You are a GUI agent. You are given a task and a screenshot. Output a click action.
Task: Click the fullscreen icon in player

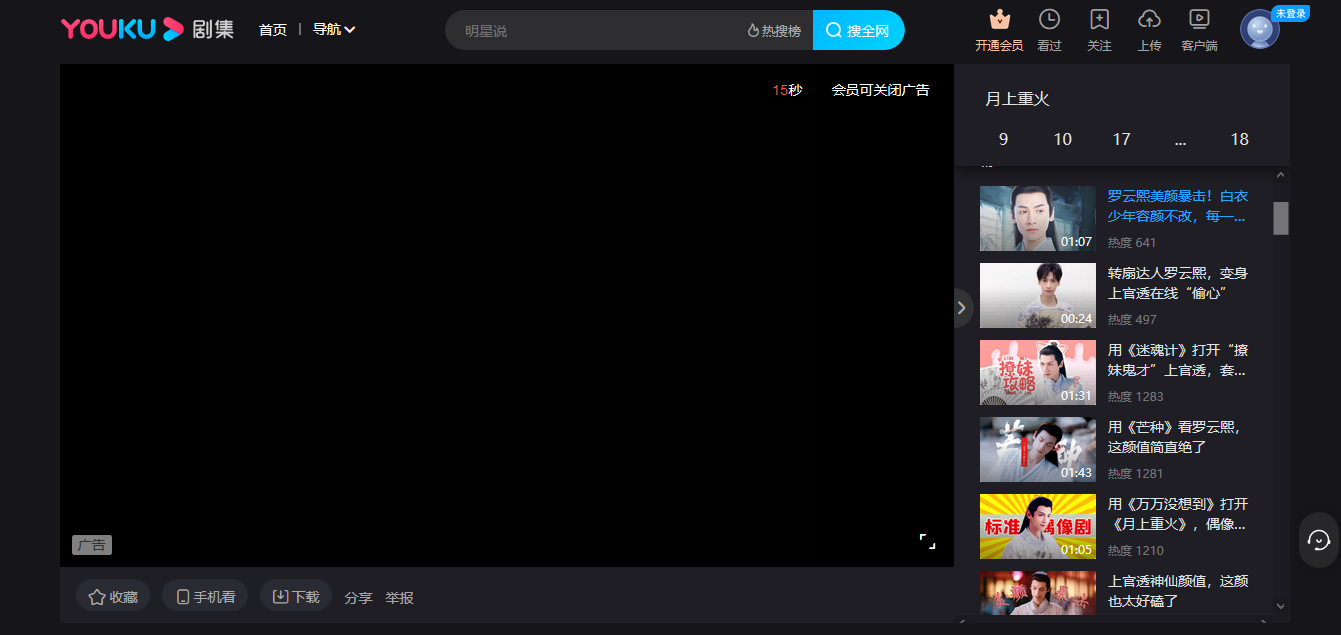click(x=927, y=541)
